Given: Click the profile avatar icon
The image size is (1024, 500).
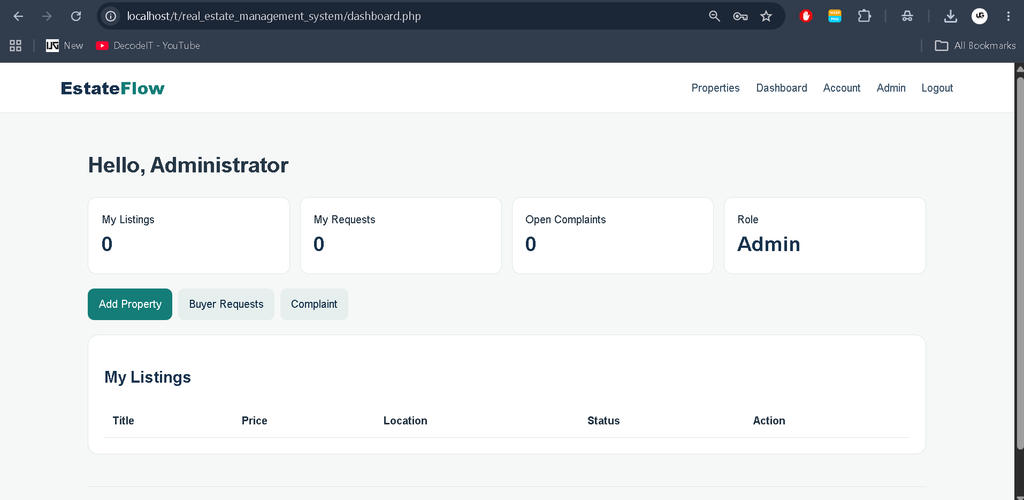Looking at the screenshot, I should tap(980, 16).
